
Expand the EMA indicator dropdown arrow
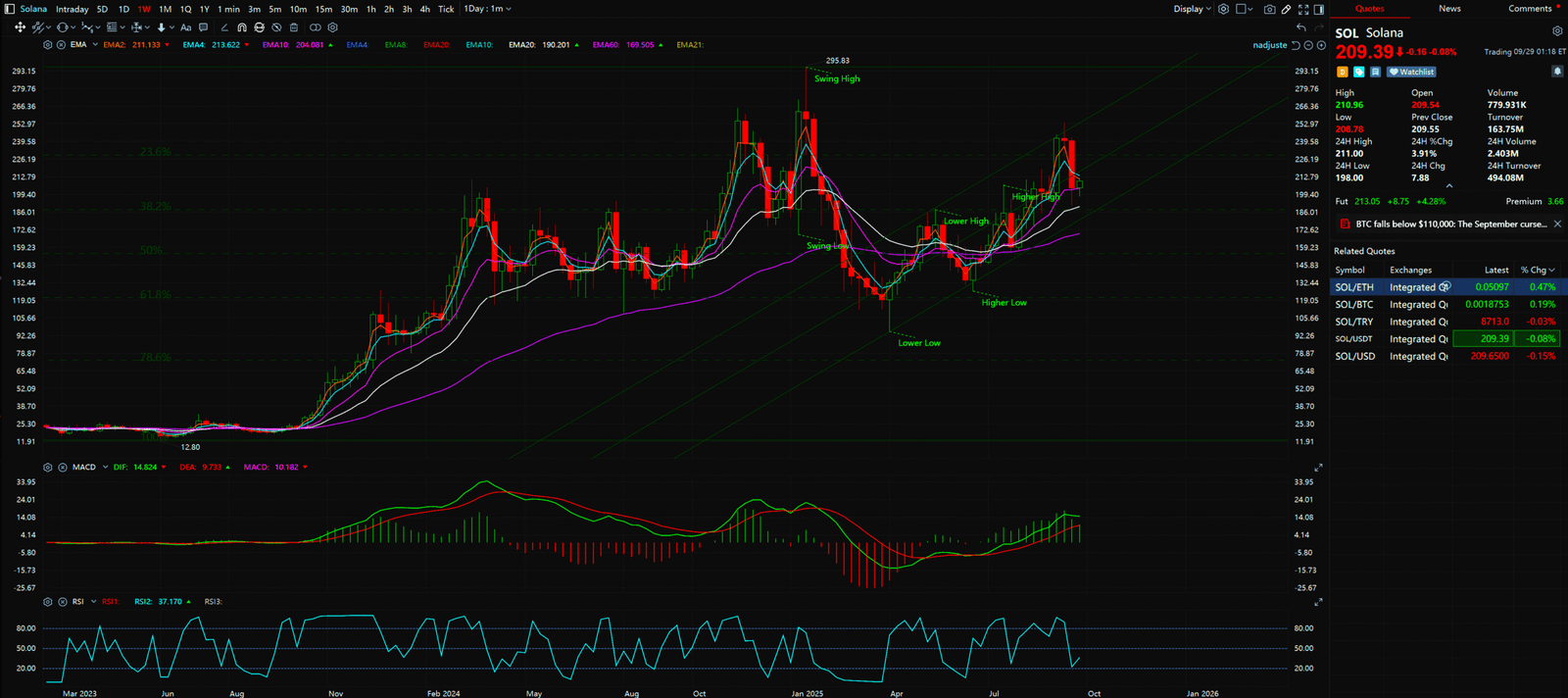pos(95,45)
